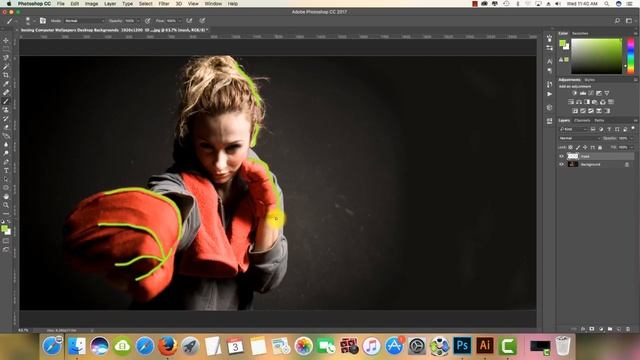The height and width of the screenshot is (360, 640).
Task: Select the Clone Stamp tool
Action: 6,110
